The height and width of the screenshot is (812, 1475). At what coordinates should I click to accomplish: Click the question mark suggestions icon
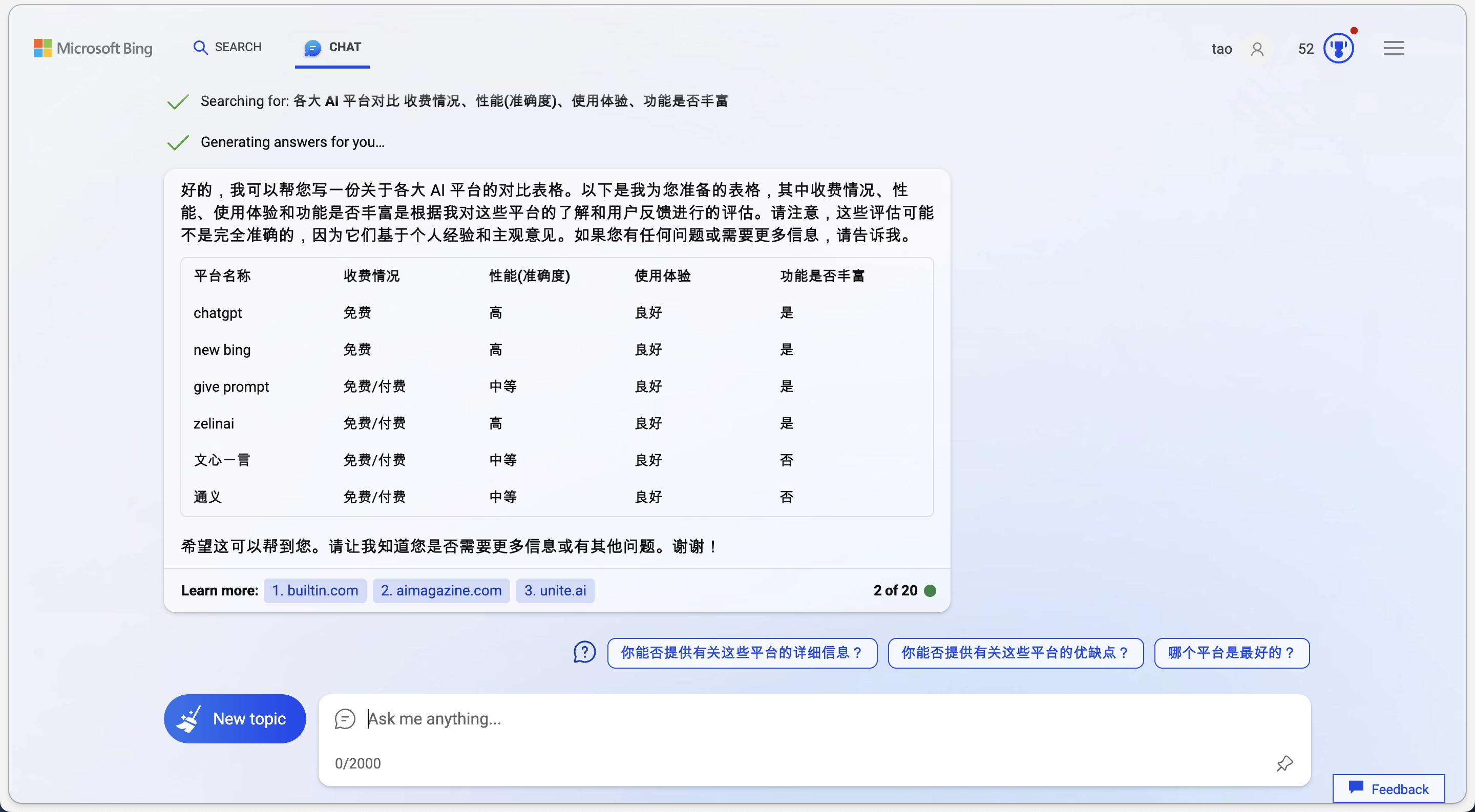click(584, 652)
